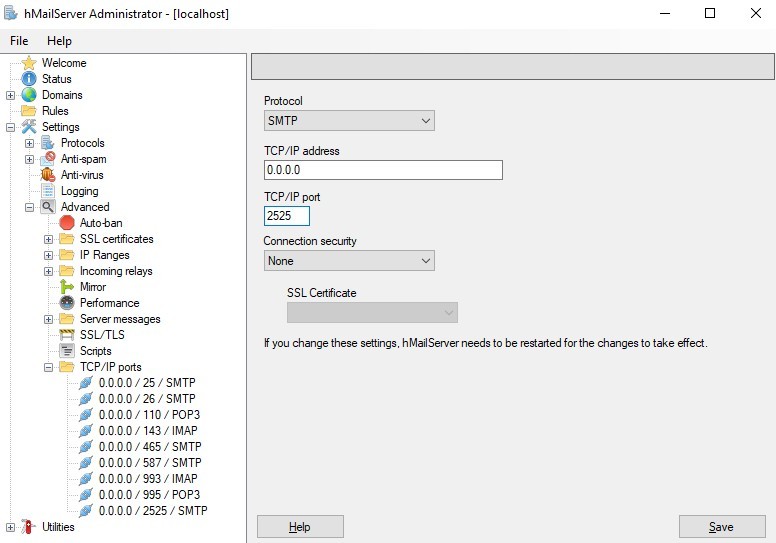Select the 0.0.0.0 / 143 / IMAP entry
Screen dimensions: 776x543
[x=148, y=431]
